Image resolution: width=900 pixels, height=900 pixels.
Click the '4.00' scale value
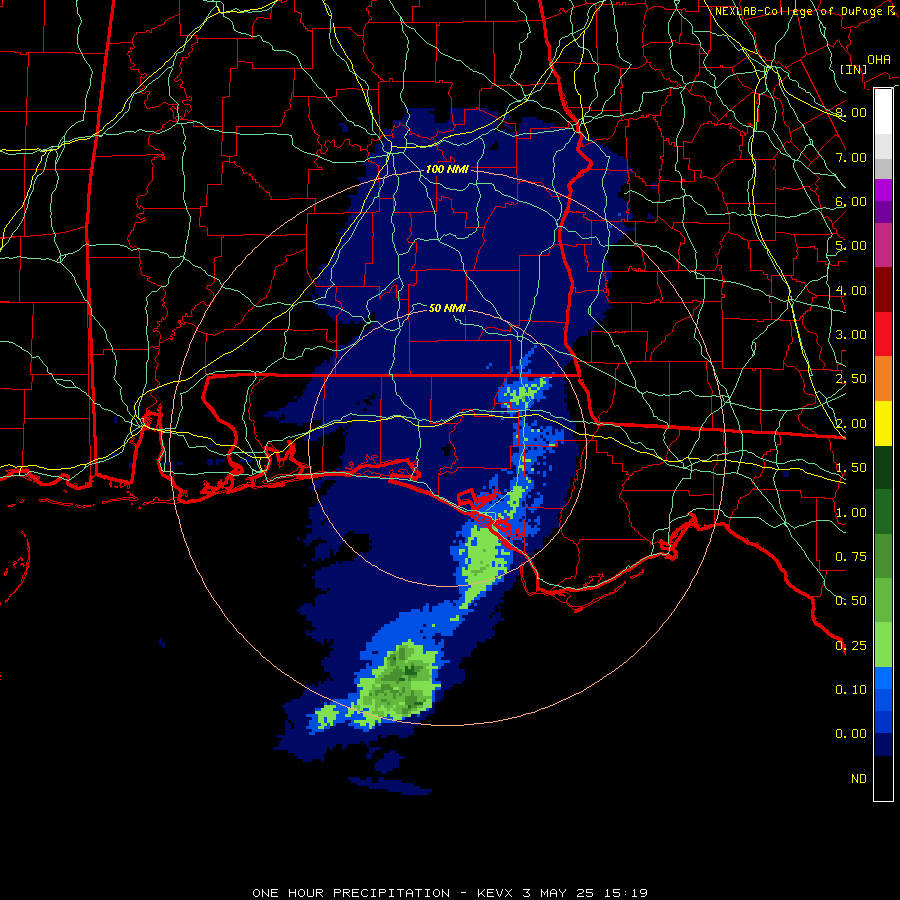coord(851,290)
